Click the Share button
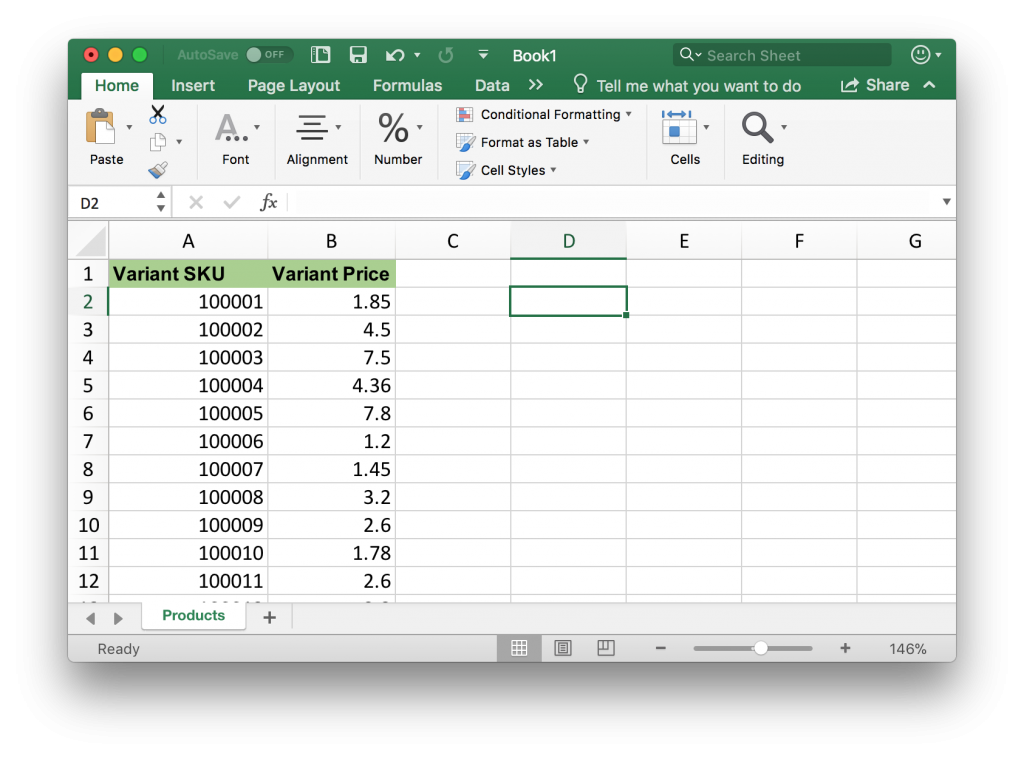Screen dimensions: 1024x759 876,86
